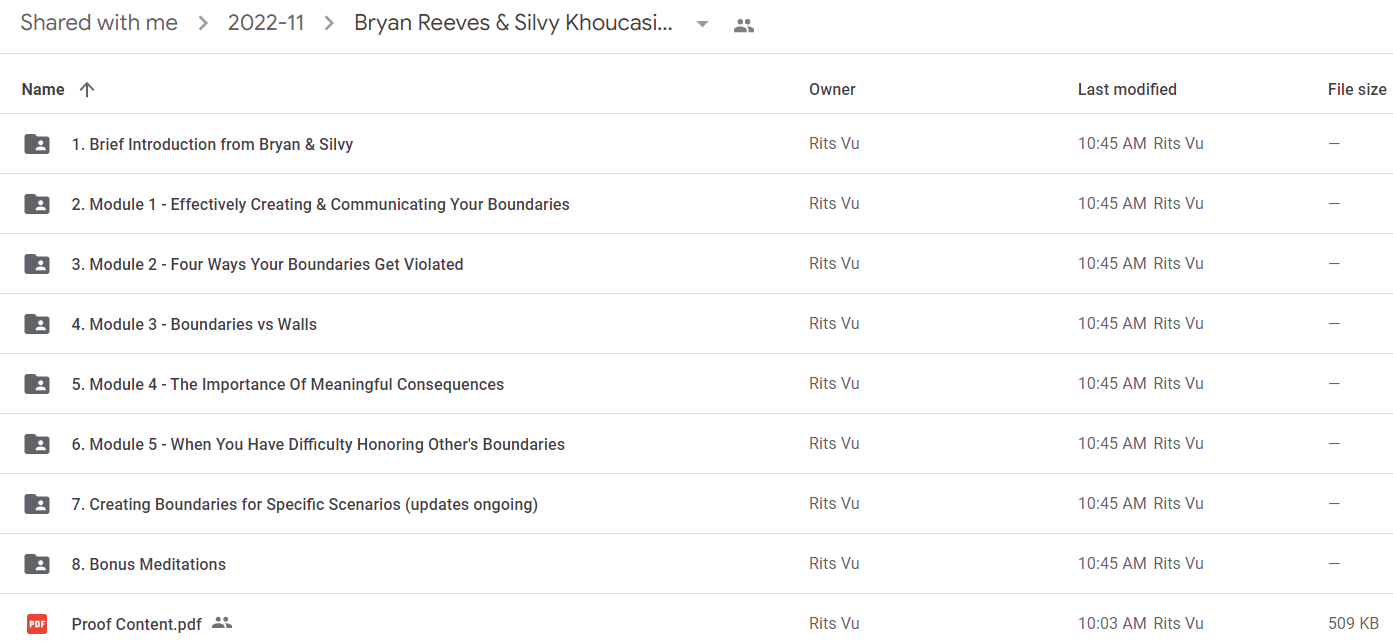
Task: Click the folder icon beside Module 1 row
Action: [x=37, y=204]
